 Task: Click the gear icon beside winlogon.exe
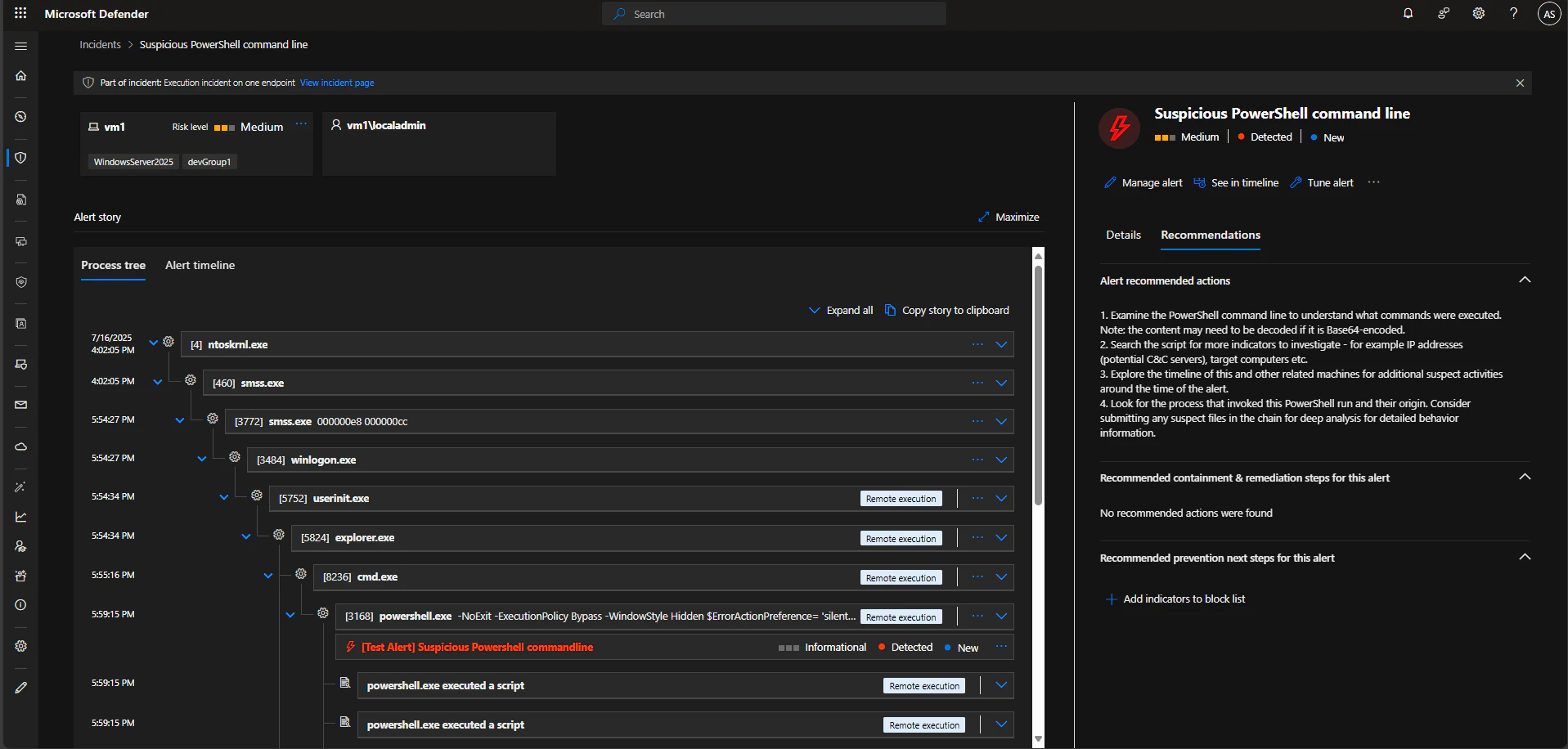click(235, 457)
